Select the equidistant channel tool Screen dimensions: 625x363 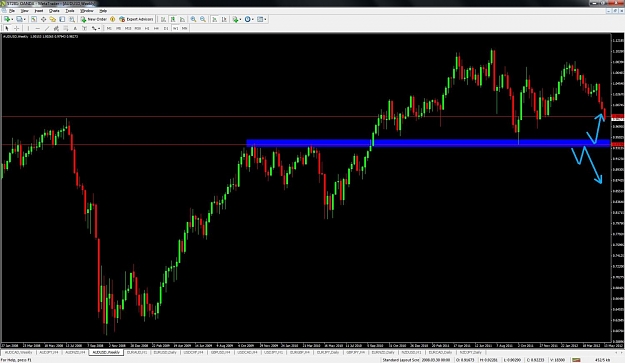tap(56, 28)
